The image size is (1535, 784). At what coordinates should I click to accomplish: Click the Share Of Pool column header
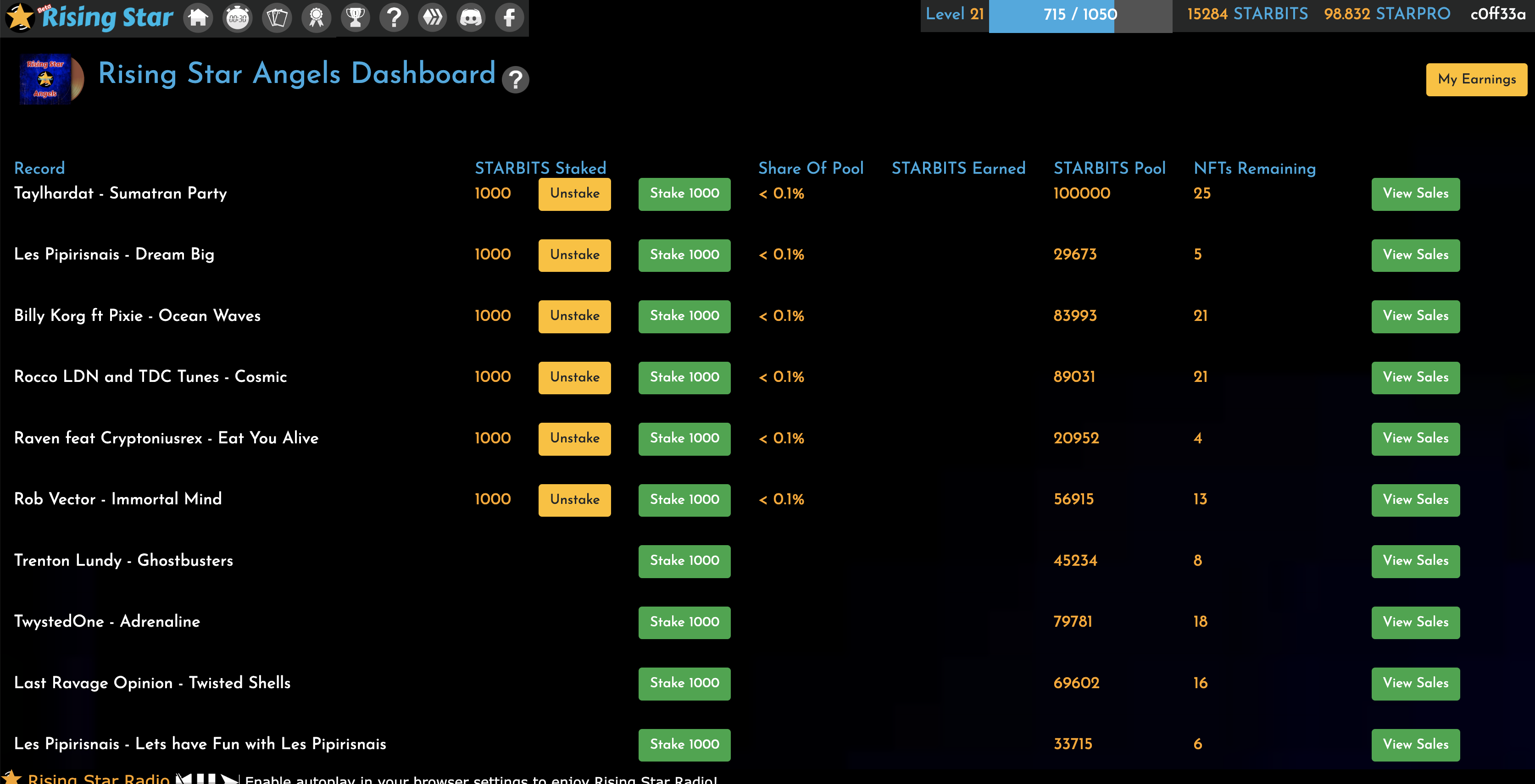811,169
